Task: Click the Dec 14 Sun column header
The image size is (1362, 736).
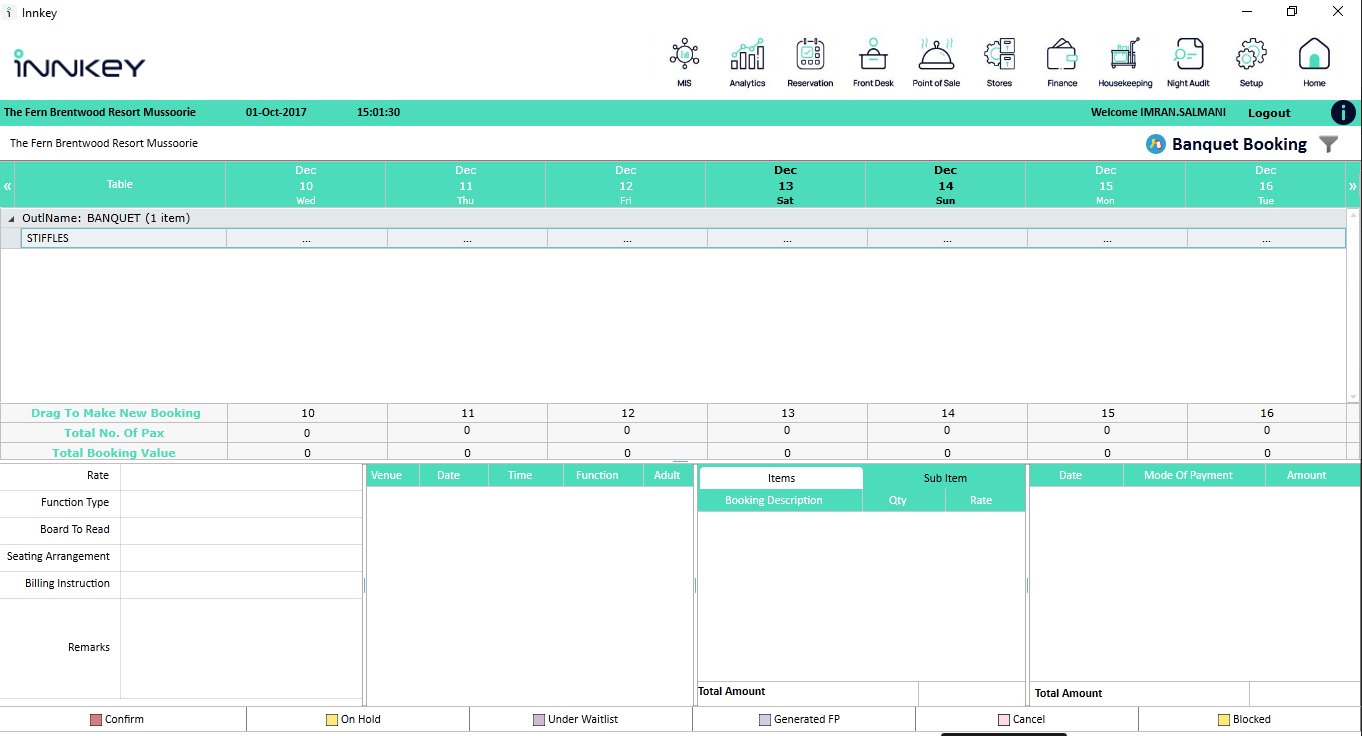Action: pos(946,185)
